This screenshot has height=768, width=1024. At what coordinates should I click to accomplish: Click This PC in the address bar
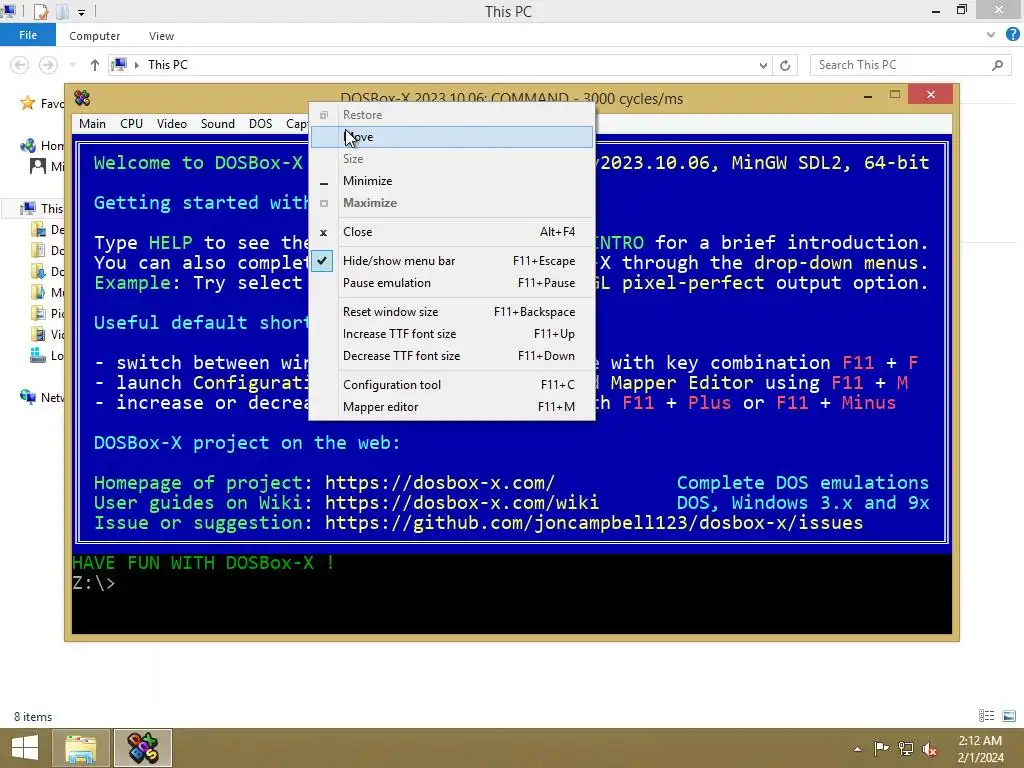[168, 65]
